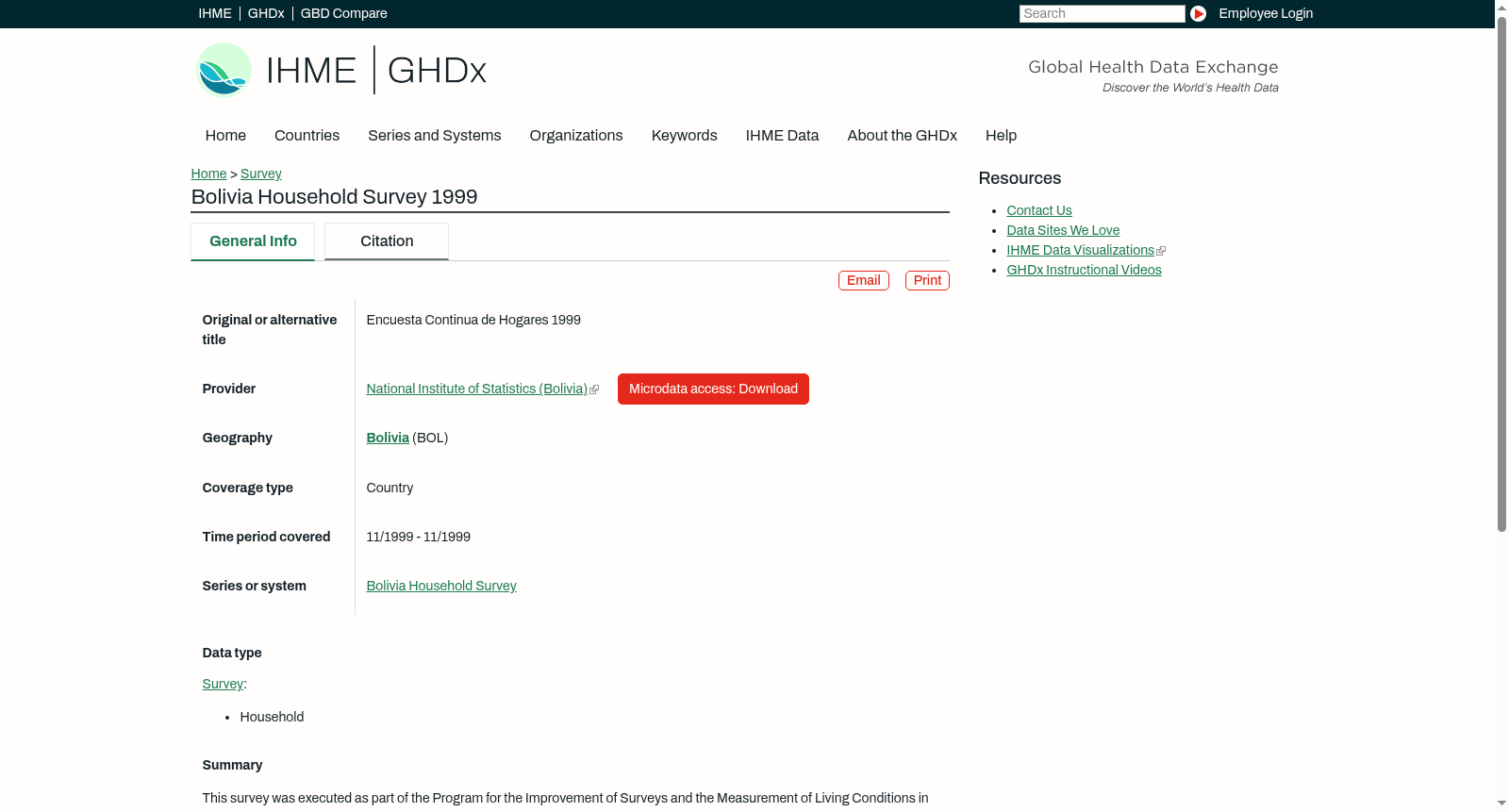
Task: Click the 'Resources' sidebar heading
Action: point(1020,178)
